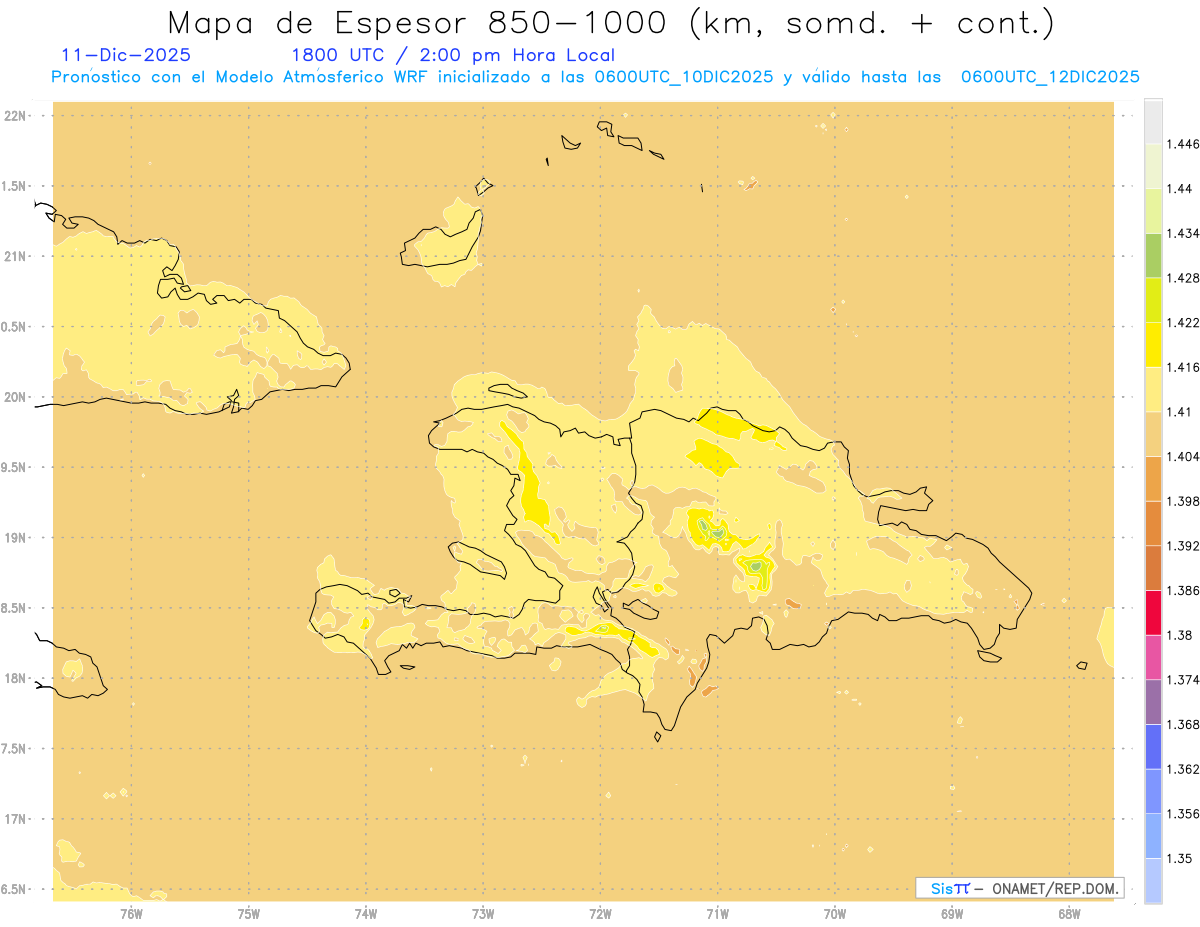
Task: Click the longitude label '70W'
Action: [835, 914]
